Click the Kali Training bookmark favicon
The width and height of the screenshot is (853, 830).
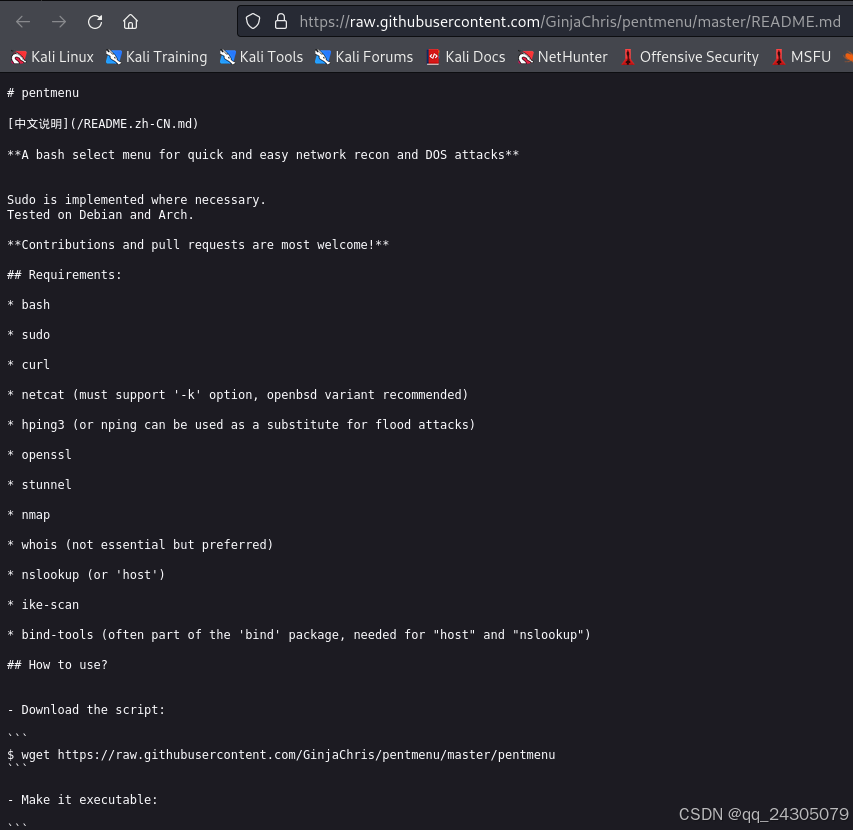pos(113,57)
